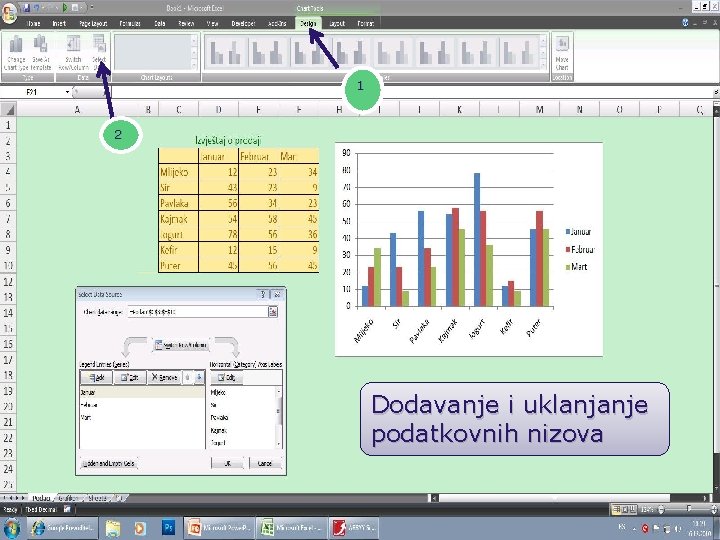The width and height of the screenshot is (720, 540).
Task: Click the Mart legend entry in chart
Action: [x=577, y=267]
